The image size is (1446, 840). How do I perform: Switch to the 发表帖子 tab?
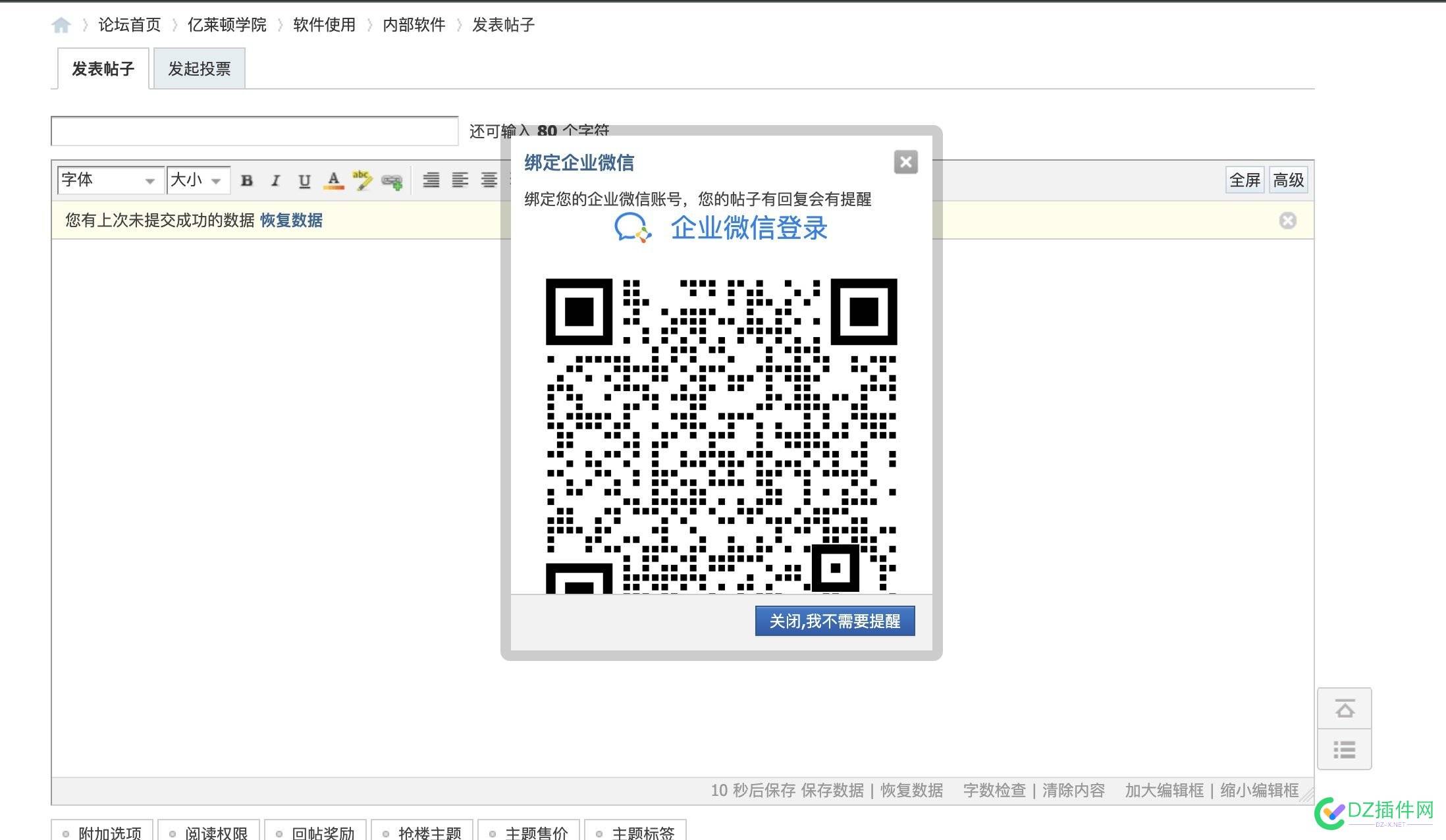point(103,68)
